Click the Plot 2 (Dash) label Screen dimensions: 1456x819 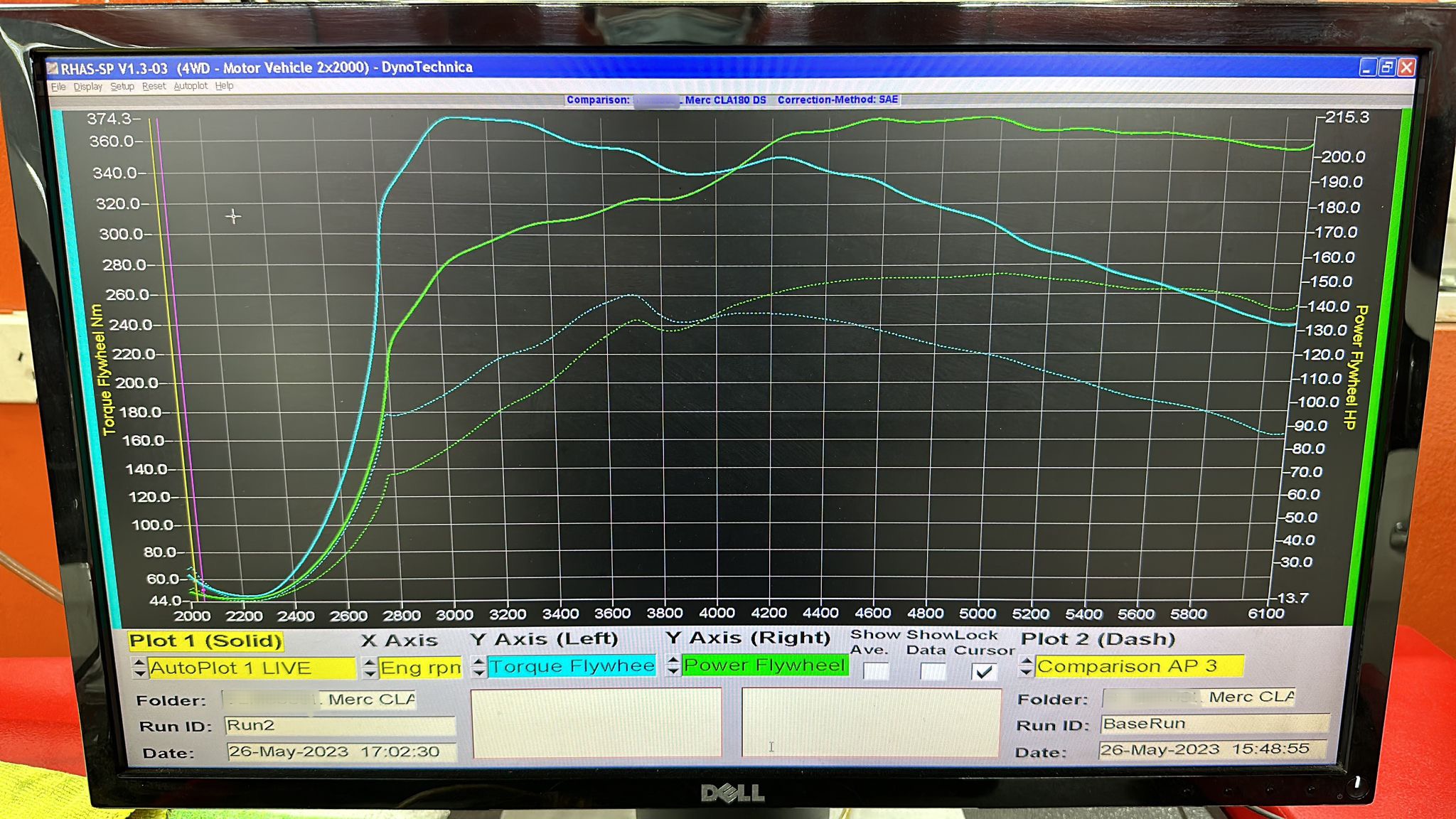1098,639
